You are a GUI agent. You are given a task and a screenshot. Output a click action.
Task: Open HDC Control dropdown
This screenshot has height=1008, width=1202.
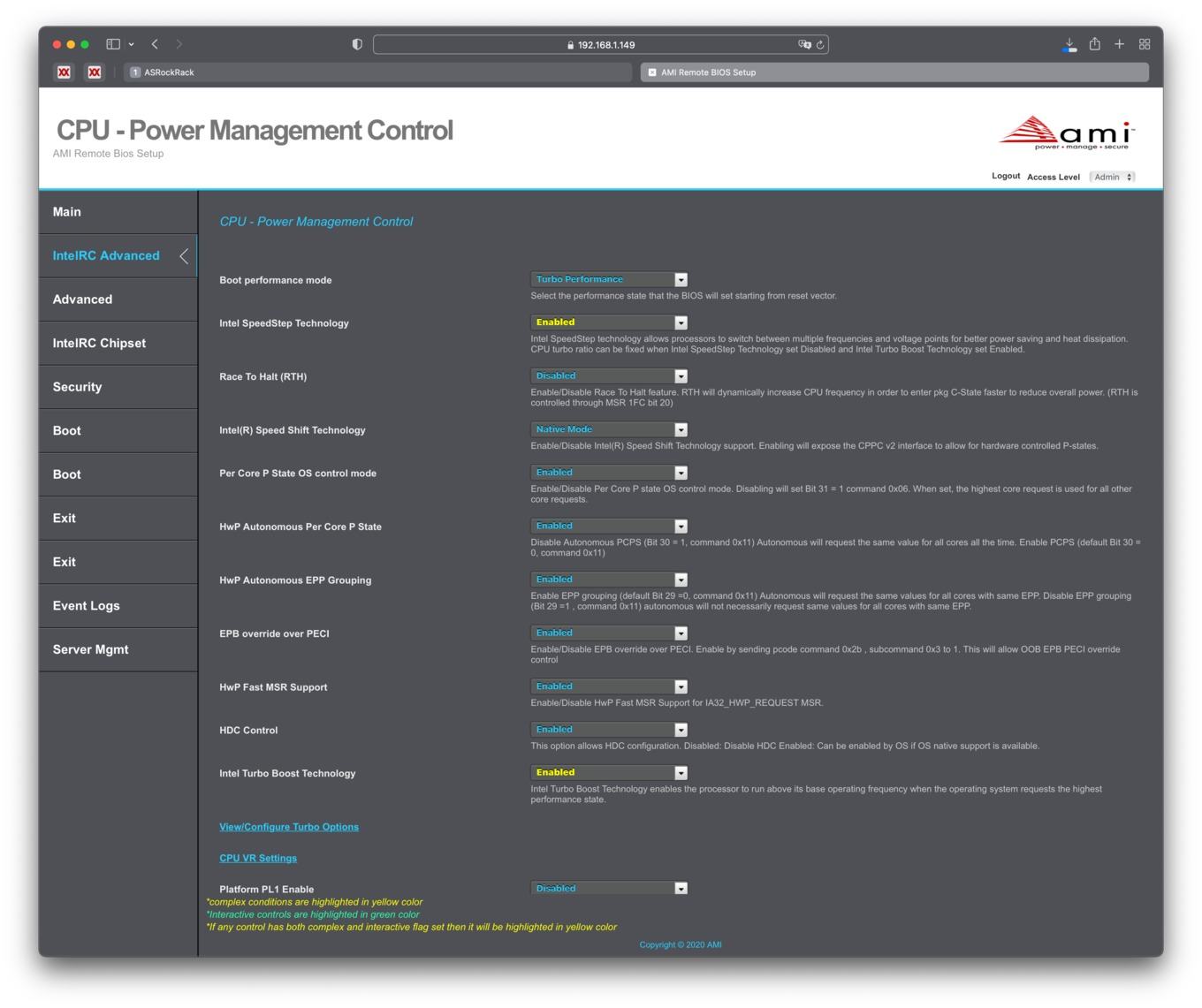click(x=609, y=730)
